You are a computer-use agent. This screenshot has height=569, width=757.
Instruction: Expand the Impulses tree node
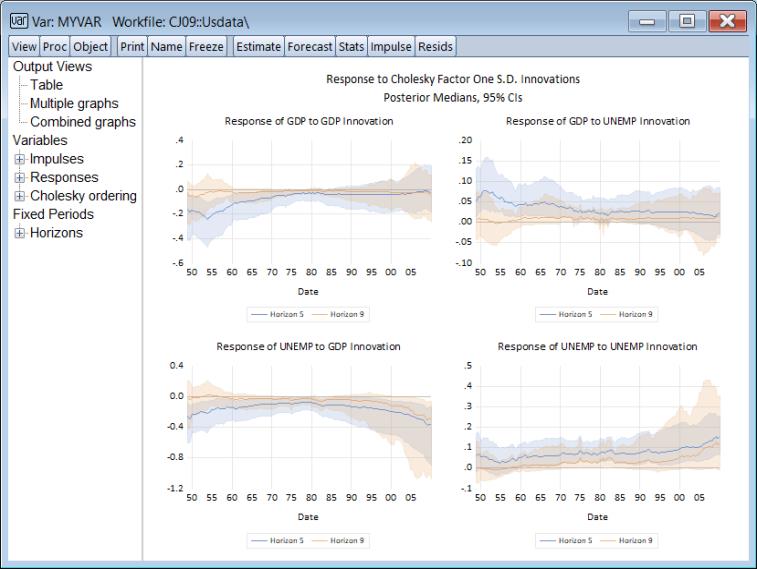tap(19, 159)
